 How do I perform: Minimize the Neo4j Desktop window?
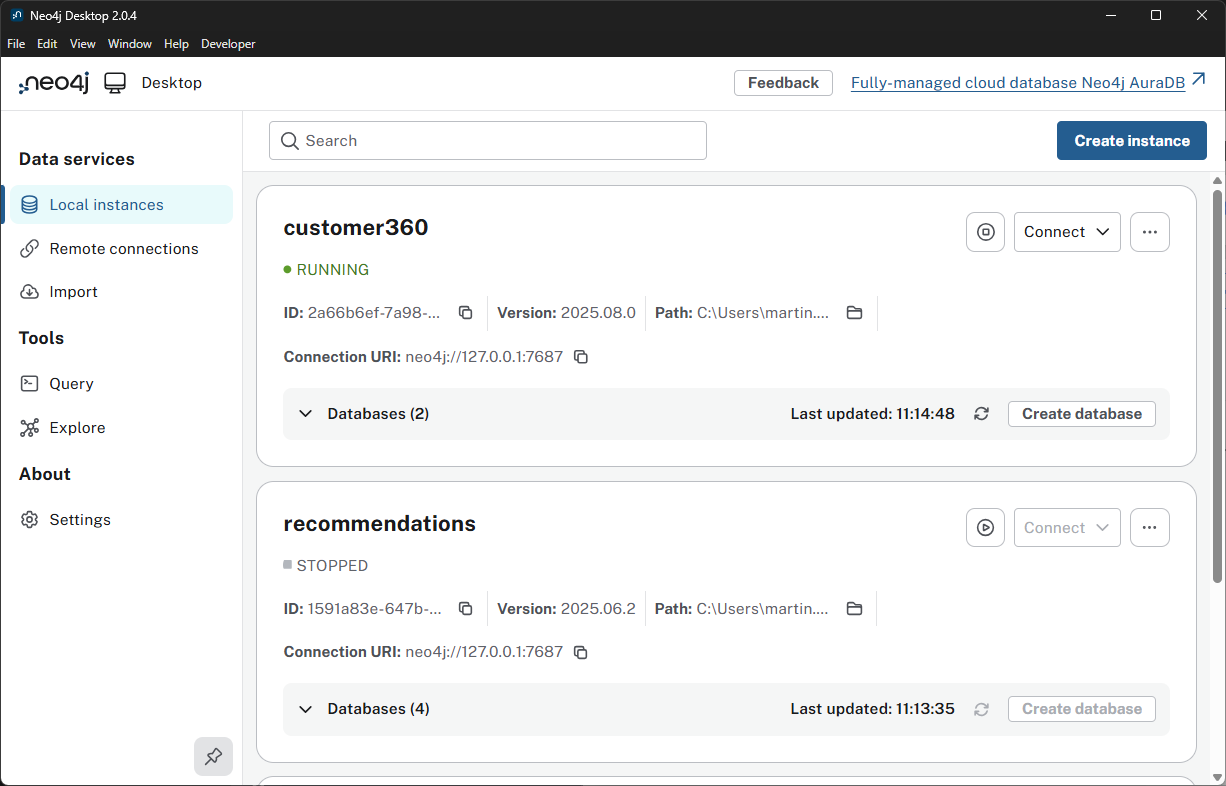(x=1110, y=15)
